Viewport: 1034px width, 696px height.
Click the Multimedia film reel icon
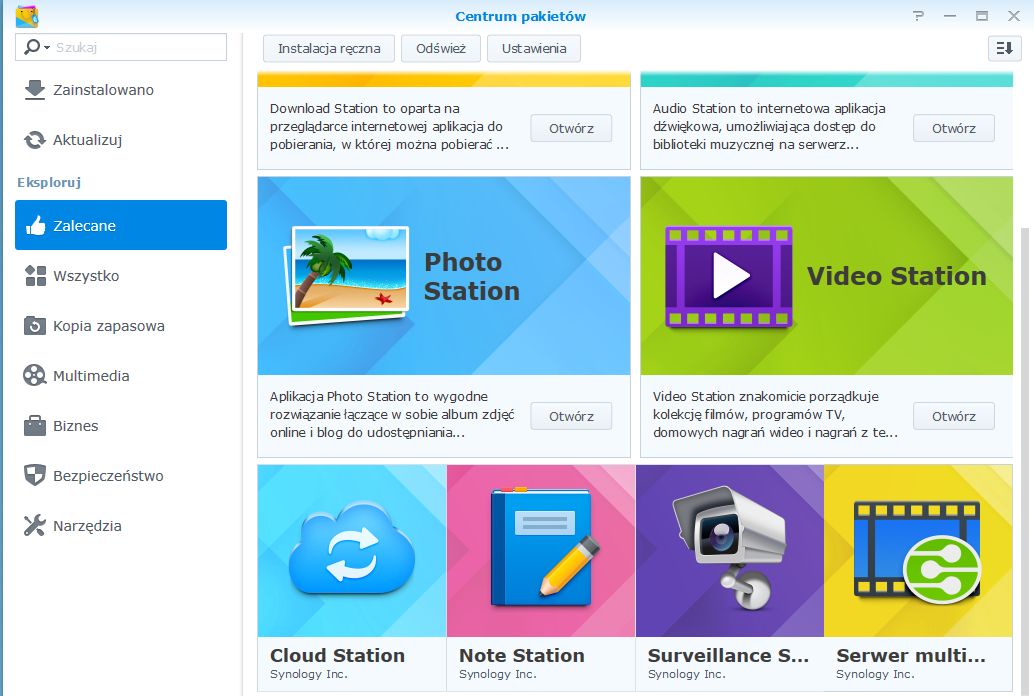click(x=34, y=376)
